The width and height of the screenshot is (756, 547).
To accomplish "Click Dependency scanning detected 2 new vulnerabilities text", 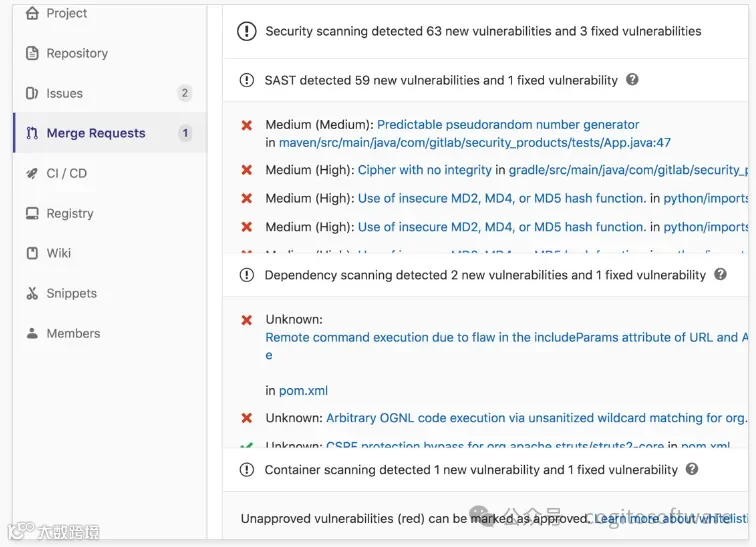I will 485,275.
